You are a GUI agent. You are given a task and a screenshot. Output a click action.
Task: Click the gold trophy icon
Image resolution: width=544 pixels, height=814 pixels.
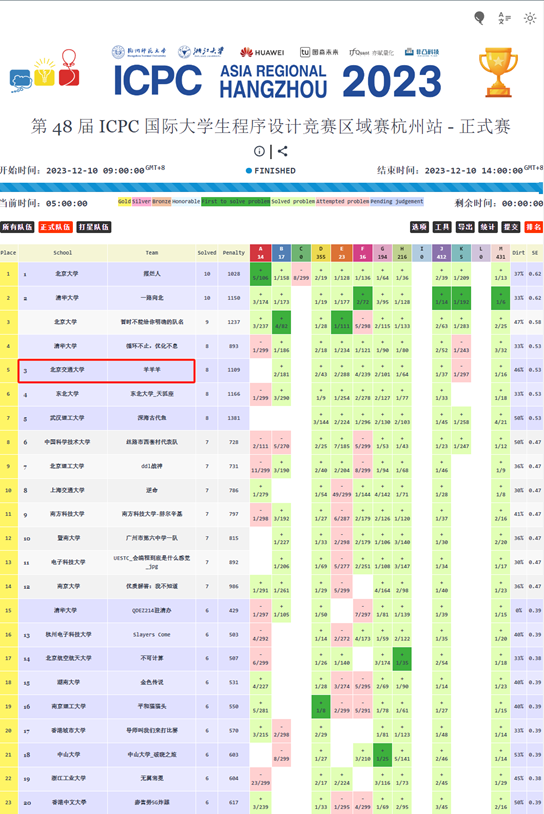click(x=498, y=72)
